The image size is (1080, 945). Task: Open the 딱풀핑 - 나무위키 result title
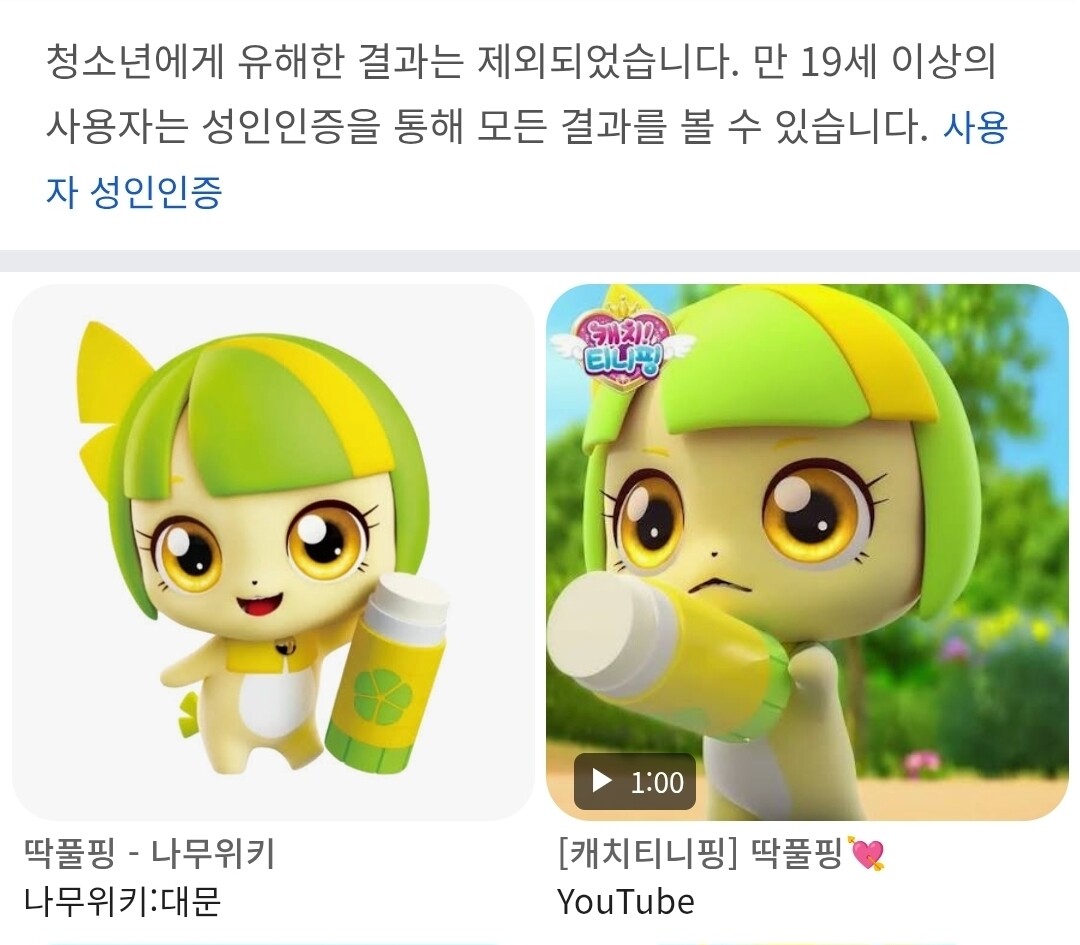pos(149,854)
